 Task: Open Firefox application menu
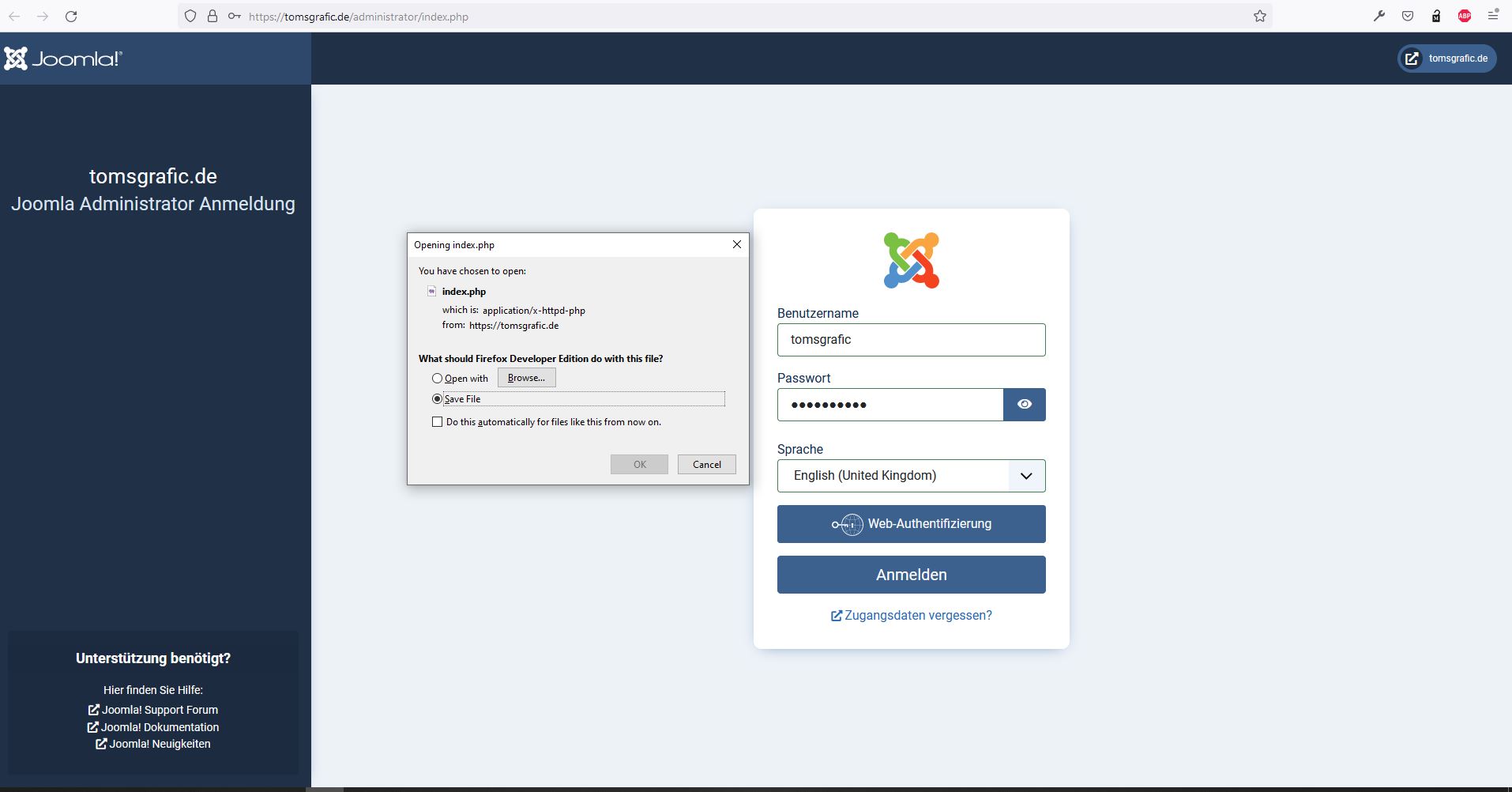[1493, 15]
